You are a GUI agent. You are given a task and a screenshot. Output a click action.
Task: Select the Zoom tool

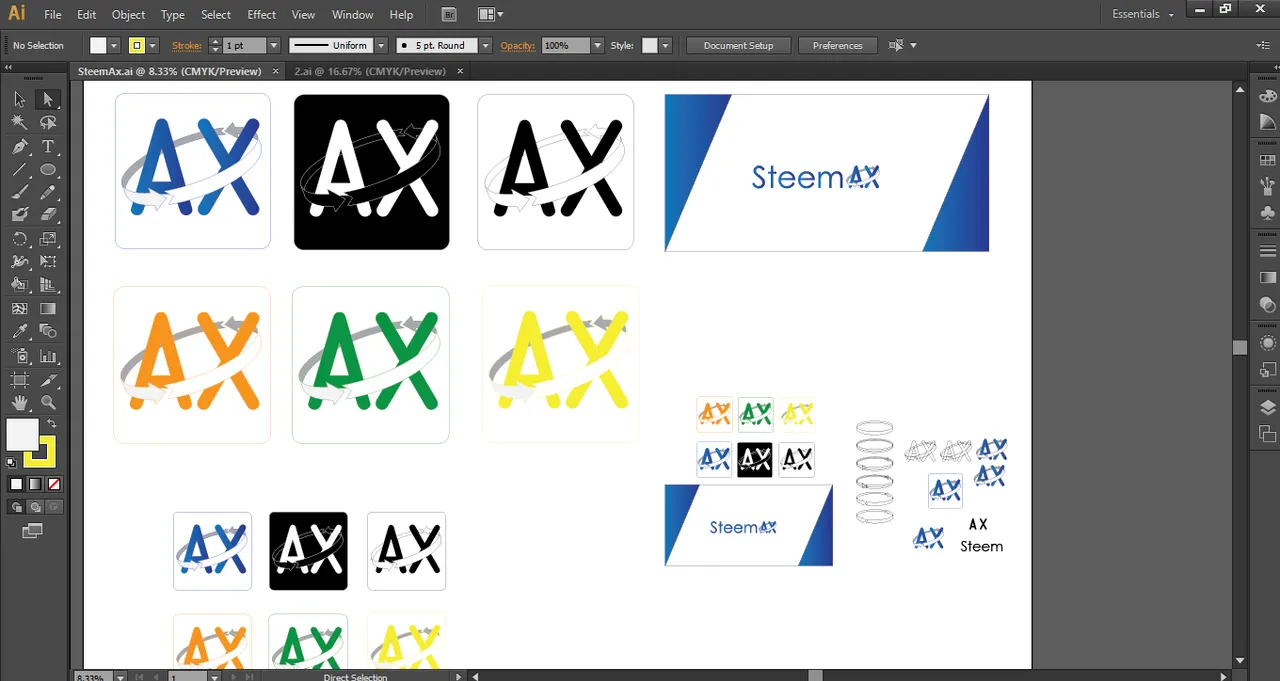point(47,403)
